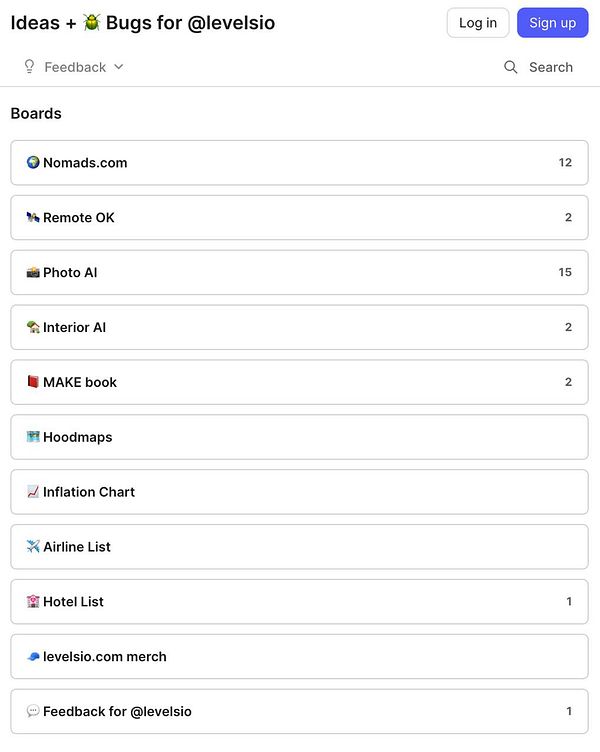This screenshot has width=600, height=752.
Task: Click the magnifying glass search icon
Action: pyautogui.click(x=511, y=67)
